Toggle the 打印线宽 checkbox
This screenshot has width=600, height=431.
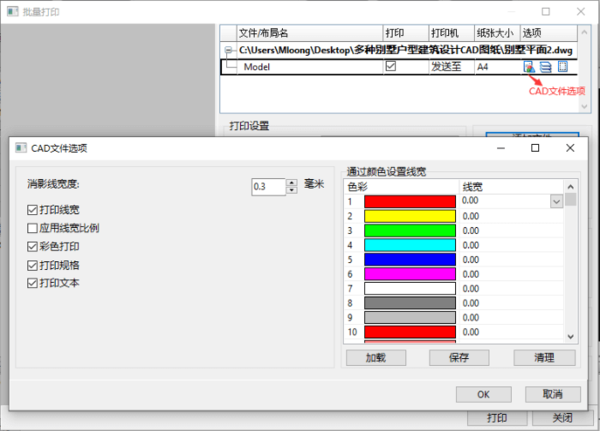pyautogui.click(x=33, y=210)
